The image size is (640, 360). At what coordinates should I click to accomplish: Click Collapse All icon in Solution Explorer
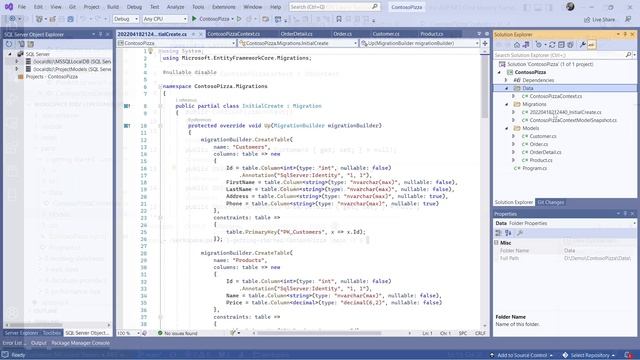click(x=561, y=45)
